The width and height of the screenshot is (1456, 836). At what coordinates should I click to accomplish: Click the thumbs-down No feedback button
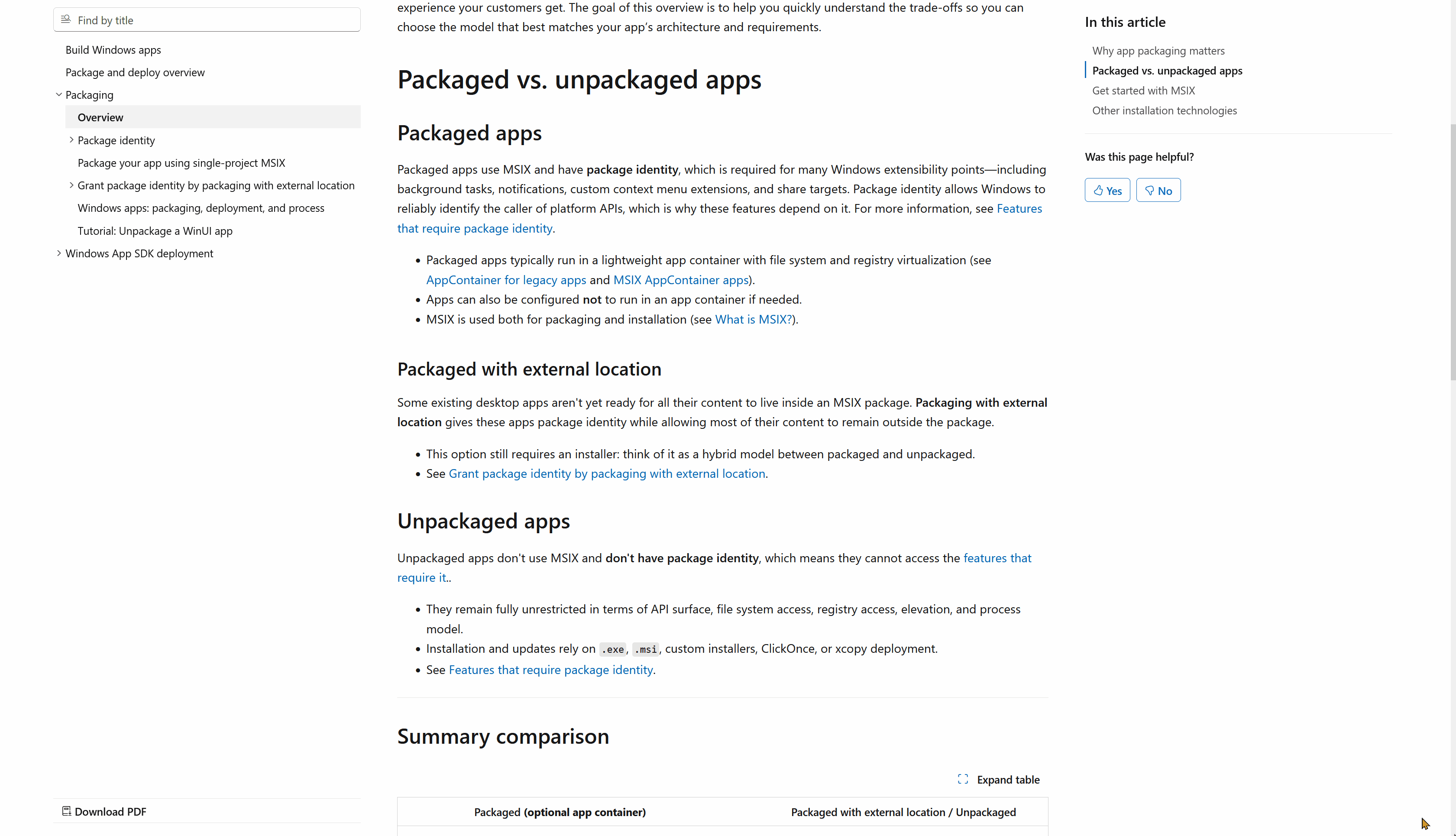tap(1158, 191)
